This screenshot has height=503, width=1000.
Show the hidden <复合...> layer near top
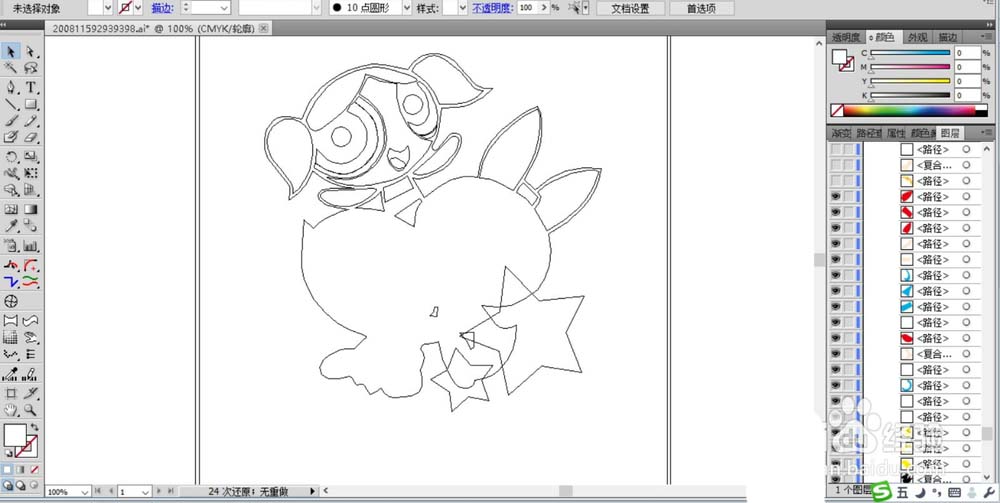click(x=835, y=165)
